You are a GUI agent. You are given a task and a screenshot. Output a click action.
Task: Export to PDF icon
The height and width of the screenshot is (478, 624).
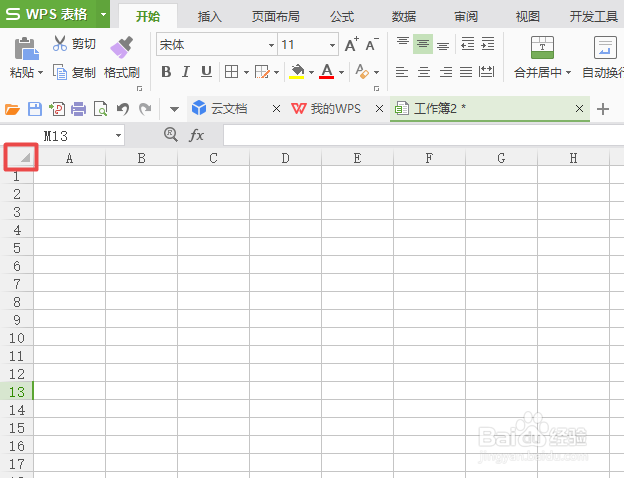click(57, 109)
